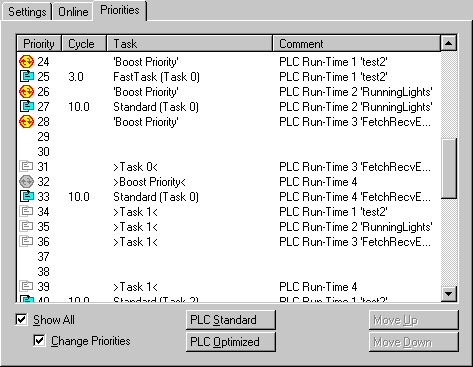
Task: Click the Comment column header
Action: click(357, 44)
